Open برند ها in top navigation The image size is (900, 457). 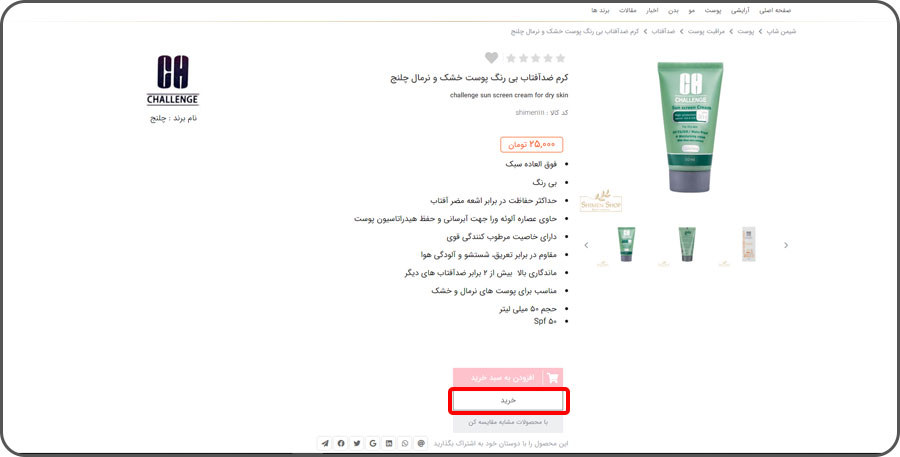coord(600,10)
